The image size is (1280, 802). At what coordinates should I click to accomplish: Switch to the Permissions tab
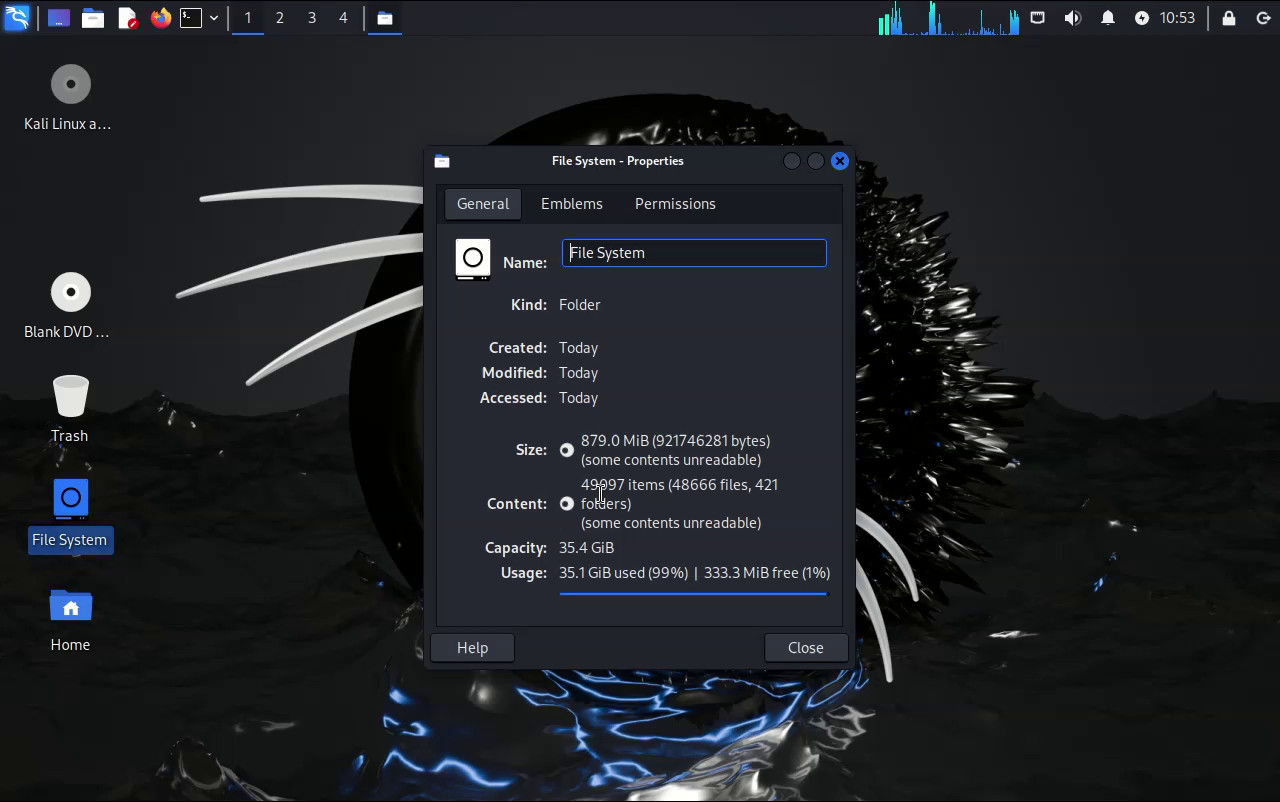(675, 204)
